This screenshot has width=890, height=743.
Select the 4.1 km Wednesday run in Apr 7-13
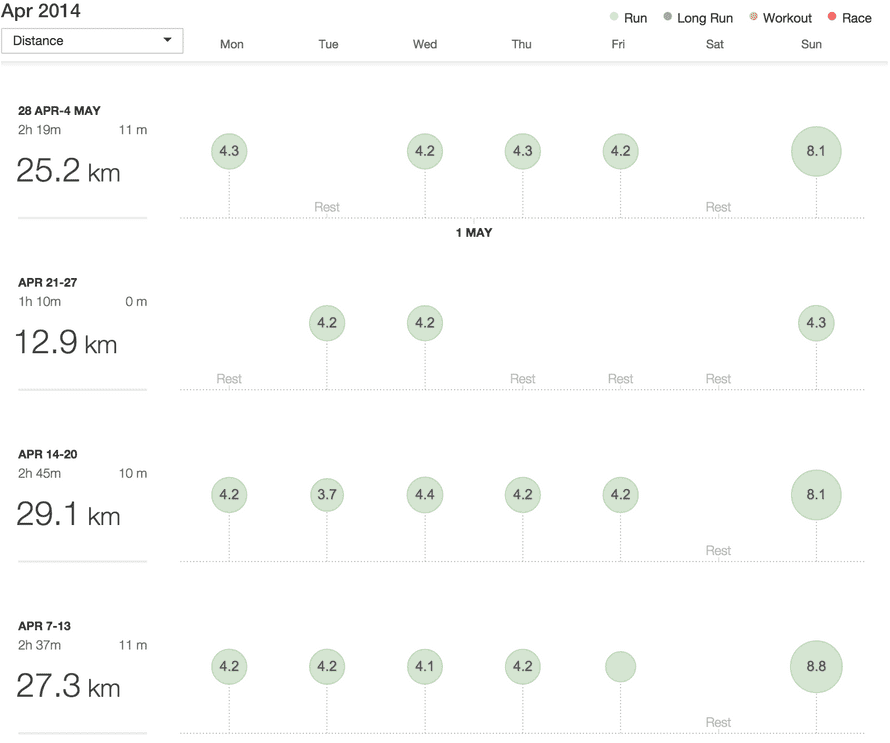[x=424, y=666]
